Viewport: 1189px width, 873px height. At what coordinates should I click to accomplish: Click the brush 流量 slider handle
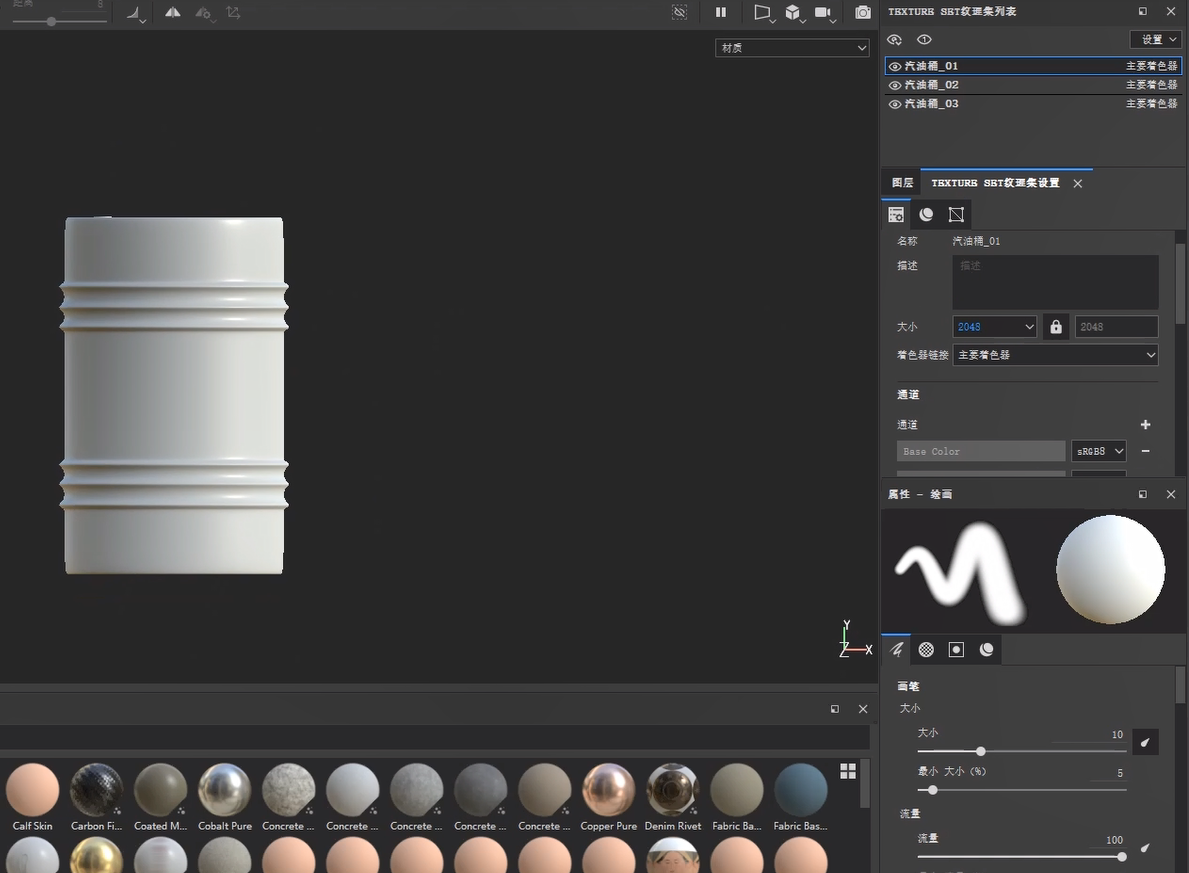(1122, 857)
